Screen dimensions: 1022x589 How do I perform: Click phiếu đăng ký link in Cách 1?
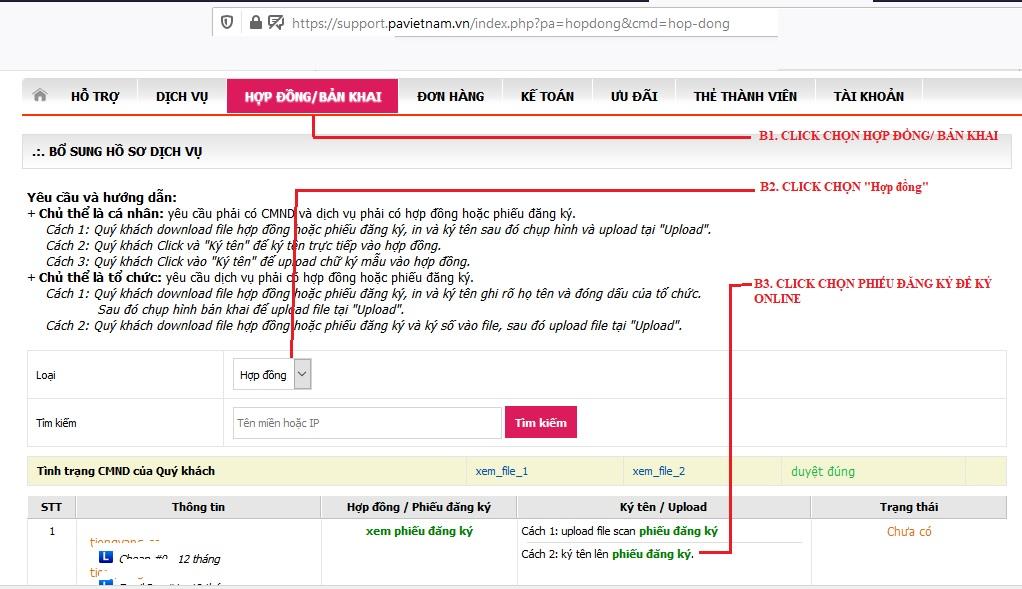[x=678, y=531]
